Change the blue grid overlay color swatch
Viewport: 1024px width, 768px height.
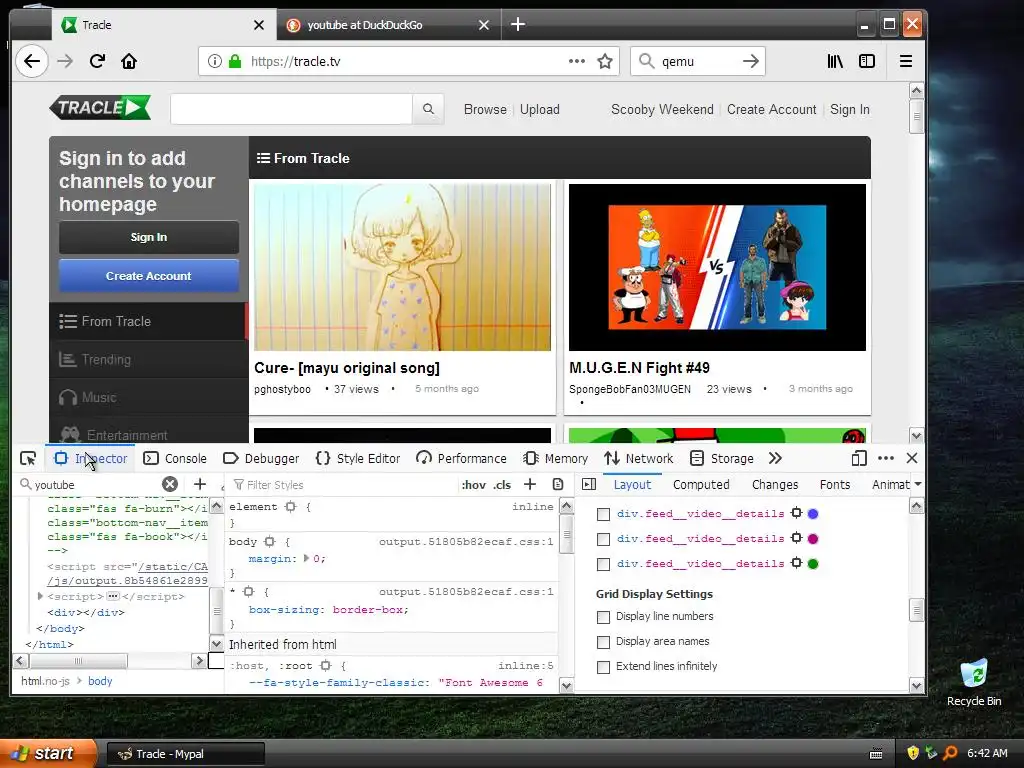tap(813, 514)
